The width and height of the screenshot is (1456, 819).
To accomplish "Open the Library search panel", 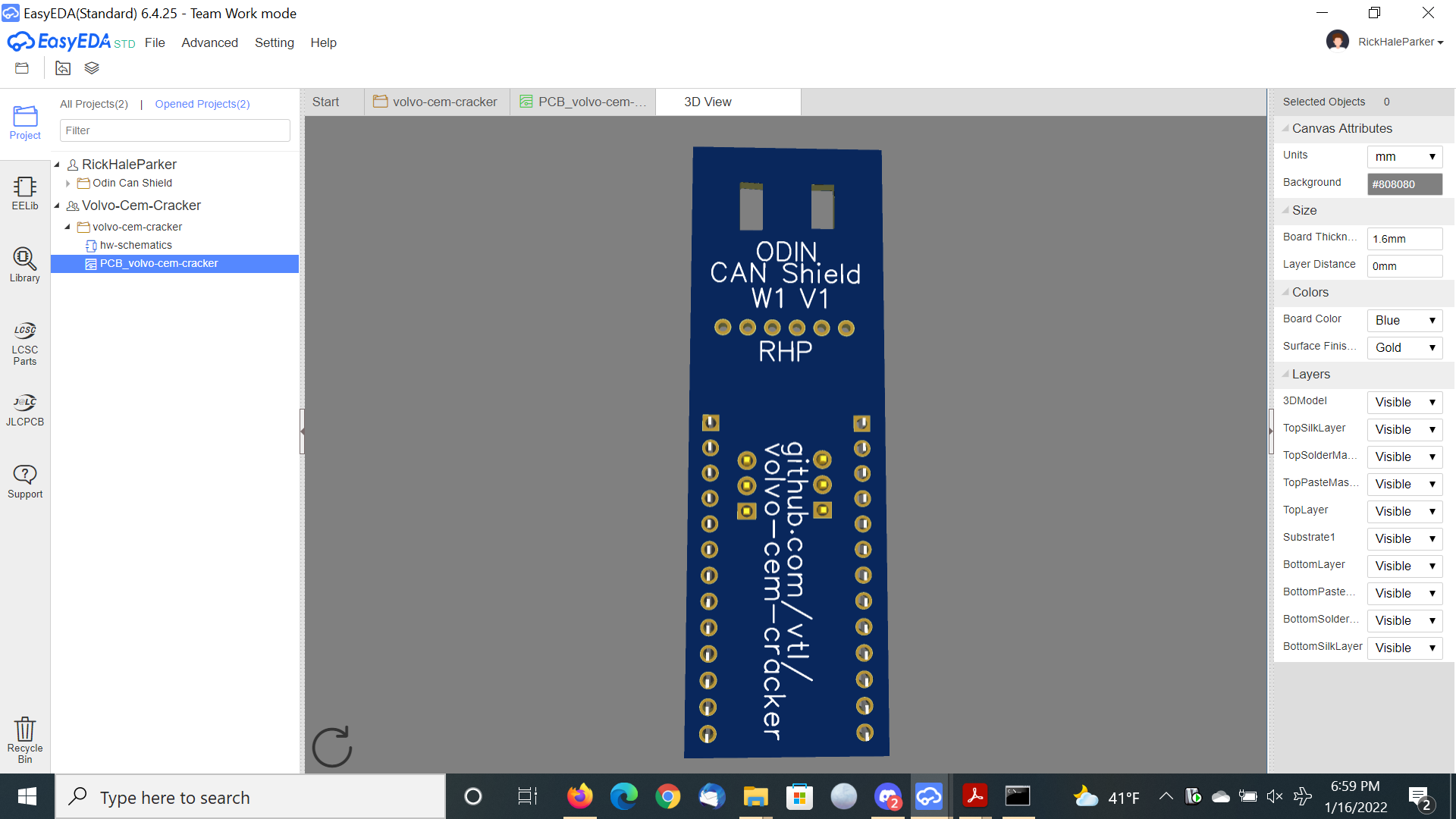I will point(25,265).
